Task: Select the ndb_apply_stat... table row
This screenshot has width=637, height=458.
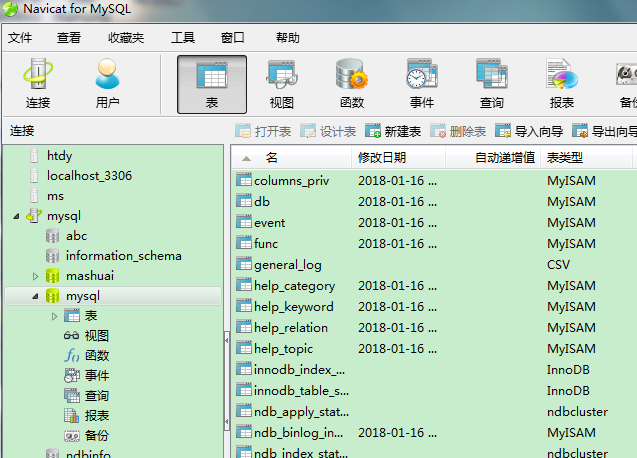Action: [x=433, y=412]
